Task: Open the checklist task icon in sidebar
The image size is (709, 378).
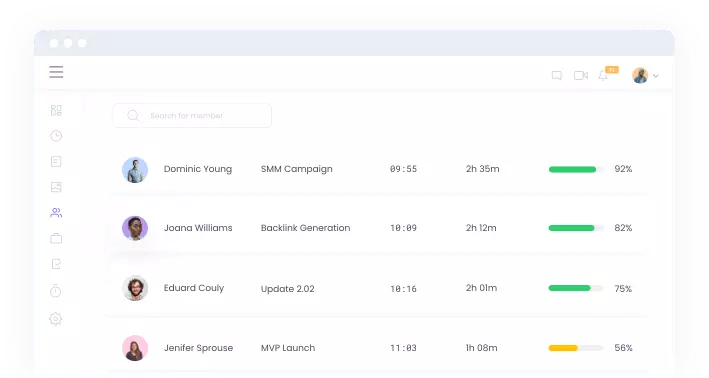Action: [x=56, y=264]
